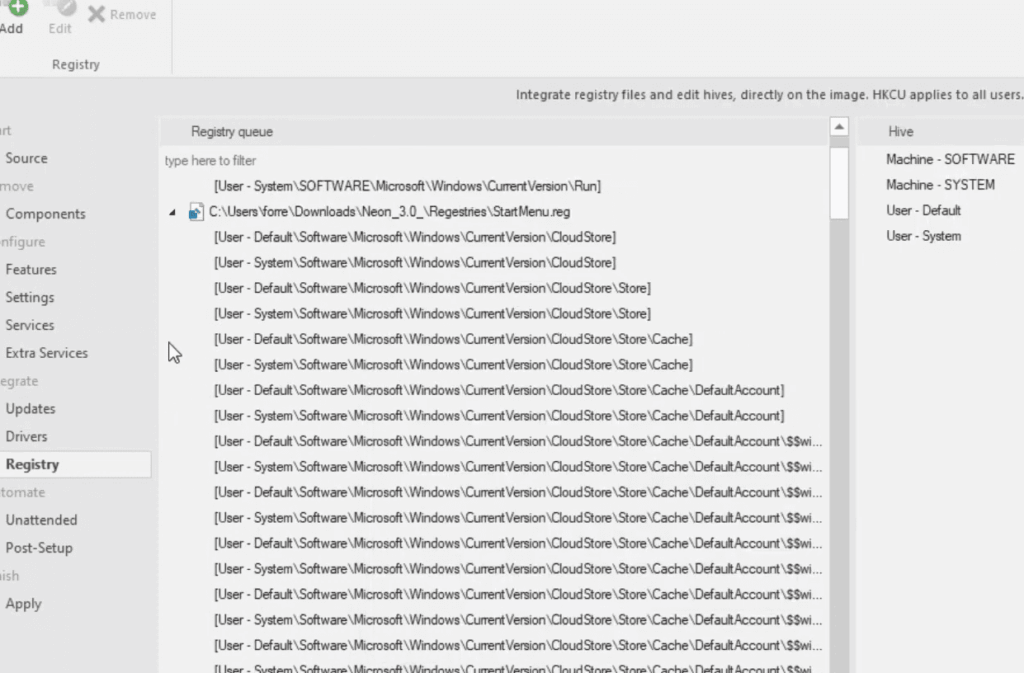1024x673 pixels.
Task: Select the Machine - SYSTEM hive
Action: coord(940,184)
